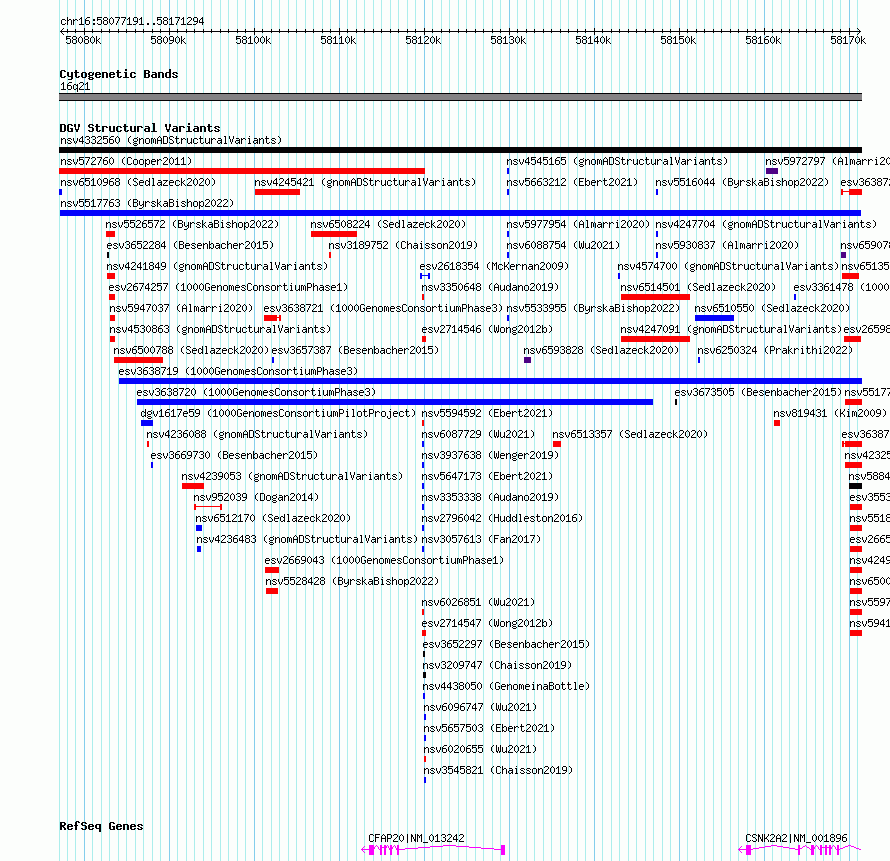The height and width of the screenshot is (861, 890).
Task: Open nsv5947037 (Almarri2020) label
Action: pos(181,308)
